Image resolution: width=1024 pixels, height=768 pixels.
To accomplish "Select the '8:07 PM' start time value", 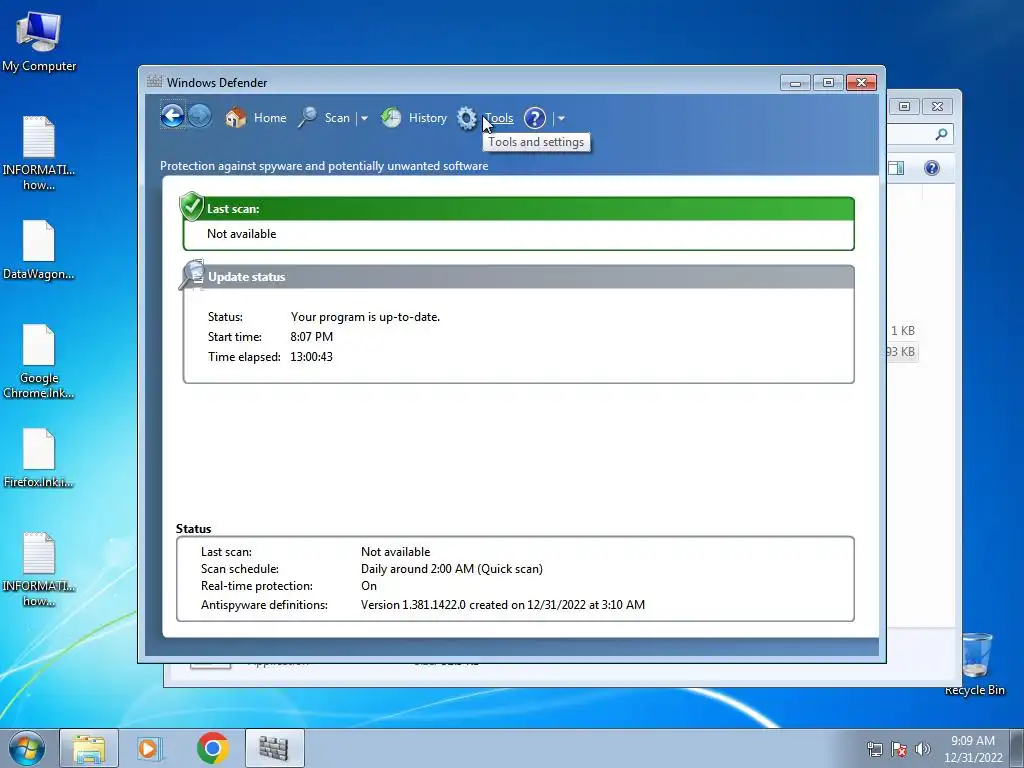I will point(312,337).
